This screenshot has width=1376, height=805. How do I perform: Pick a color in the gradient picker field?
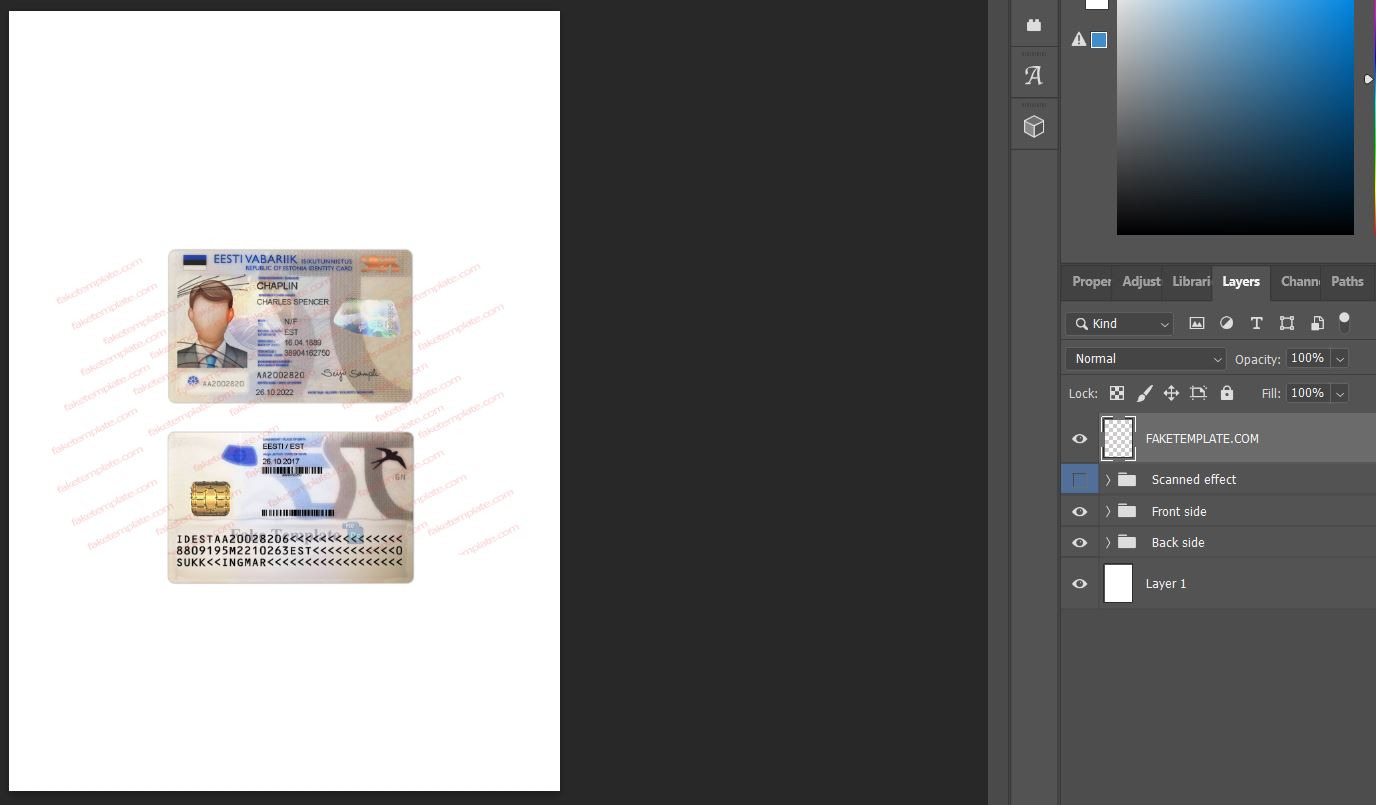[1235, 115]
